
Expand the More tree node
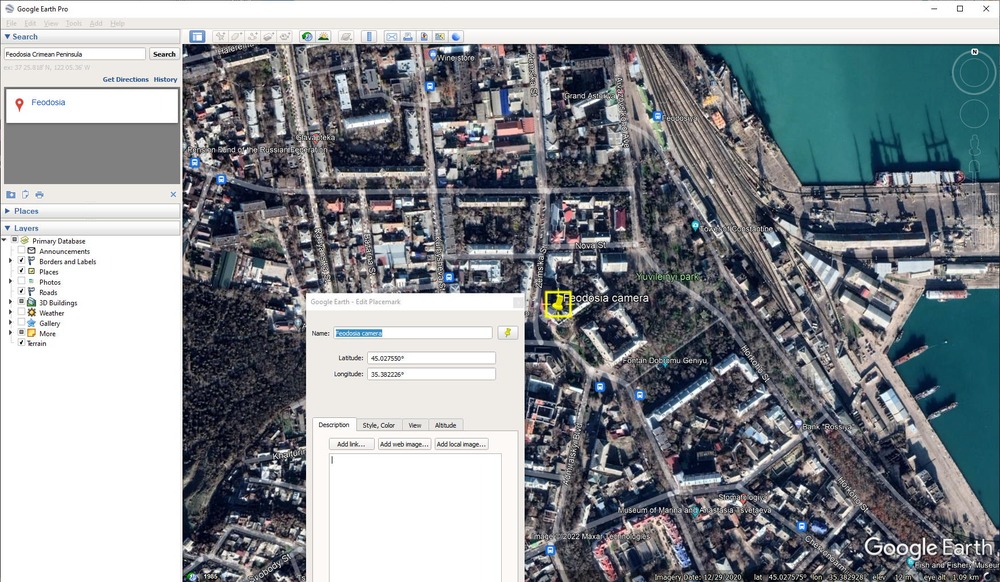point(10,333)
